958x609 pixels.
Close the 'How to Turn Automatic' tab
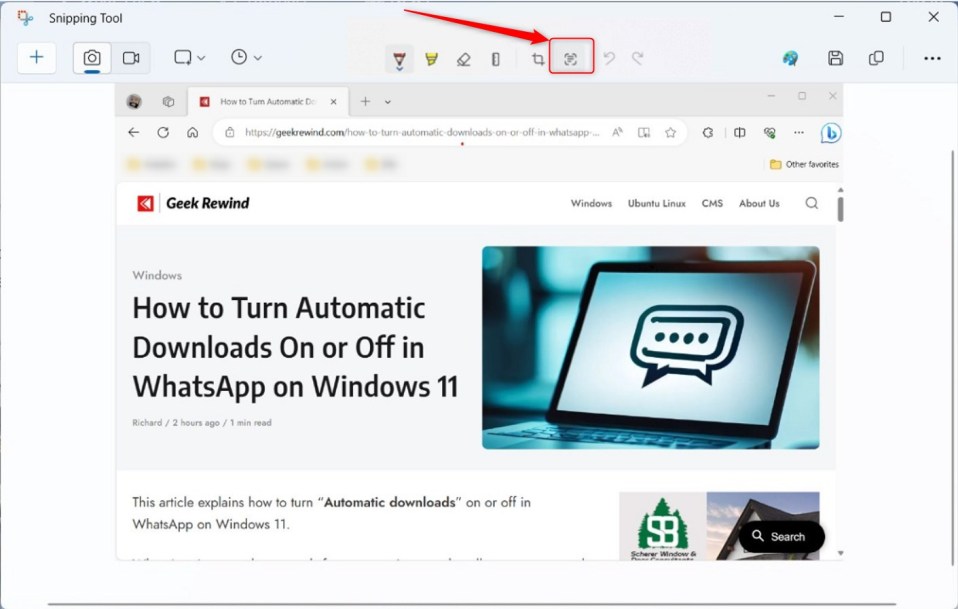point(334,101)
